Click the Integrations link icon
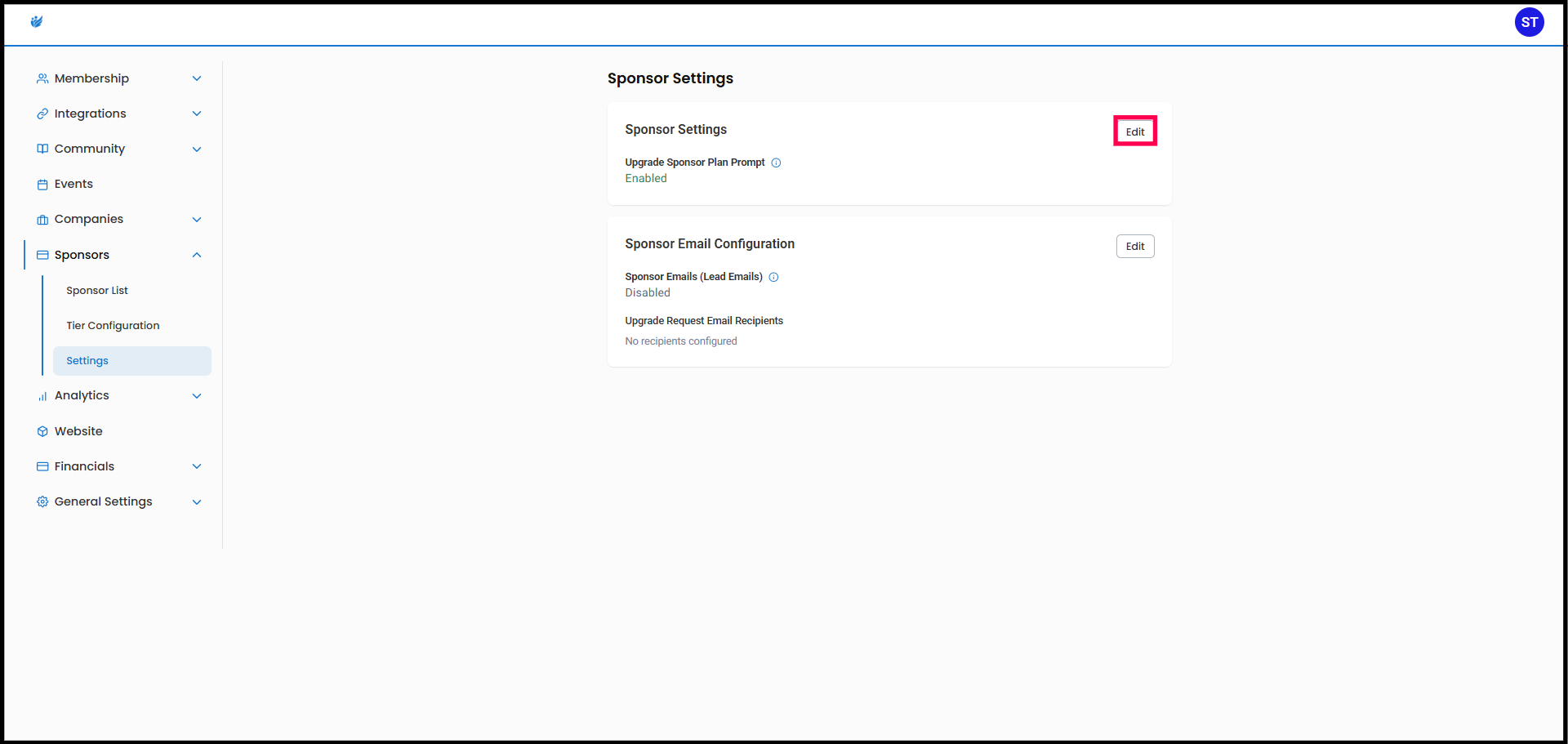The height and width of the screenshot is (744, 1568). [x=42, y=114]
